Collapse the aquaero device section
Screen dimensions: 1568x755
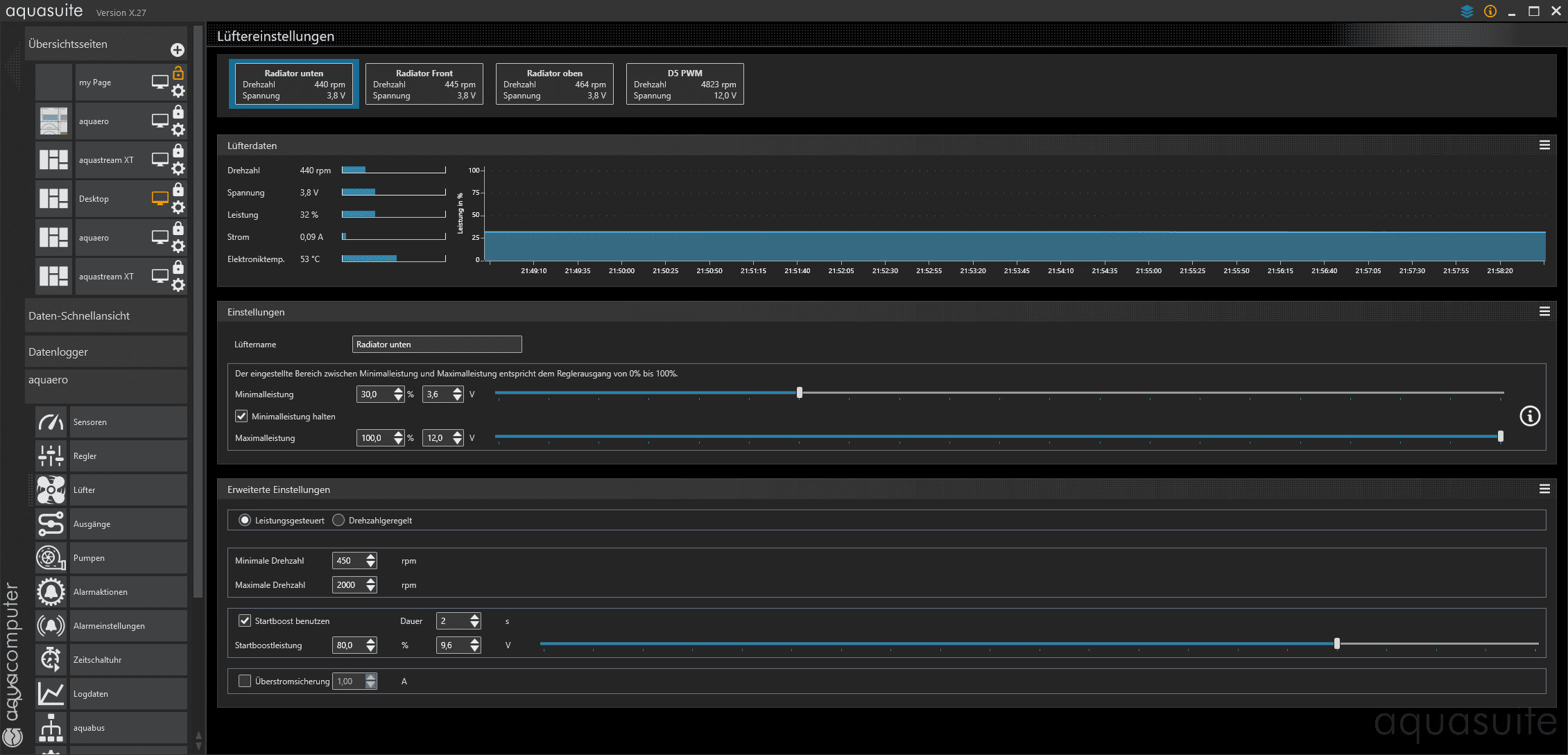click(x=106, y=385)
